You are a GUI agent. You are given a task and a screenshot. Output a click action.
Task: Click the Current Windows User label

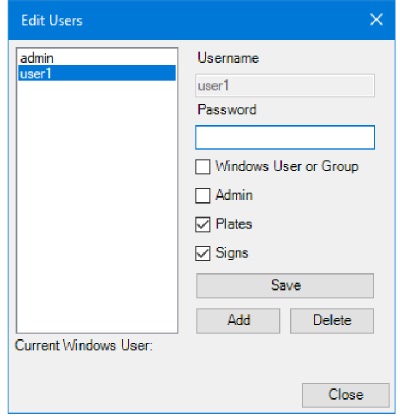(x=84, y=345)
